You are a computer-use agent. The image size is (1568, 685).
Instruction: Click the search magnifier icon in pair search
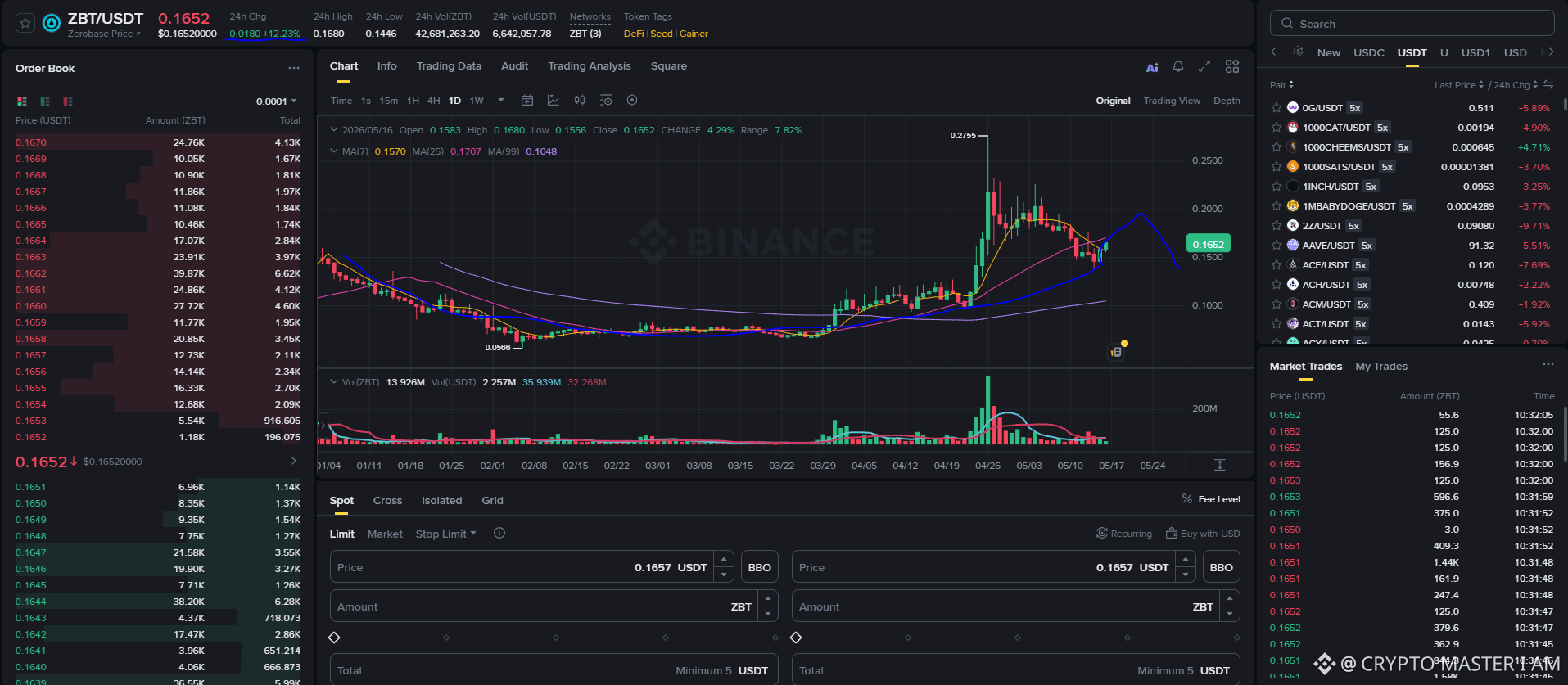1287,24
